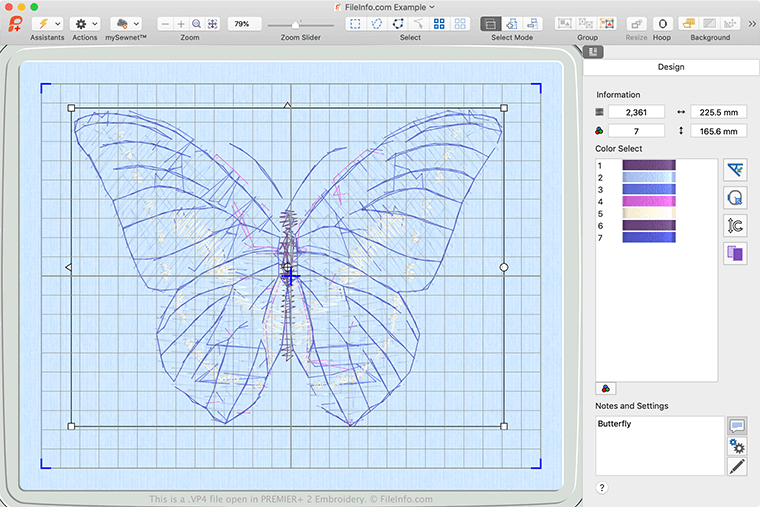Select color 6 dark purple swatch

click(649, 225)
